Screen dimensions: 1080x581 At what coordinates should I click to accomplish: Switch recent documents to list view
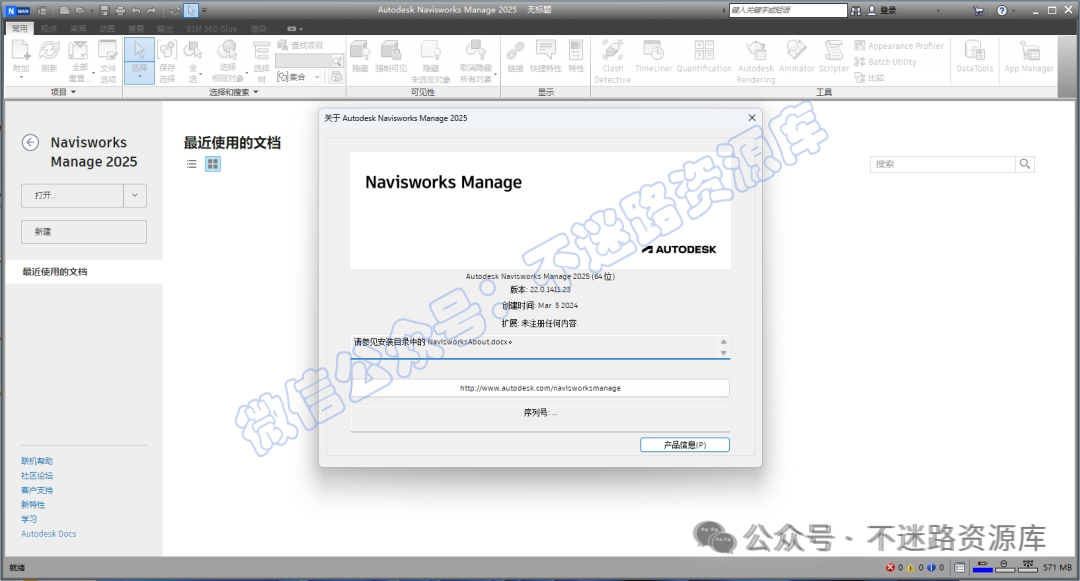pyautogui.click(x=191, y=164)
